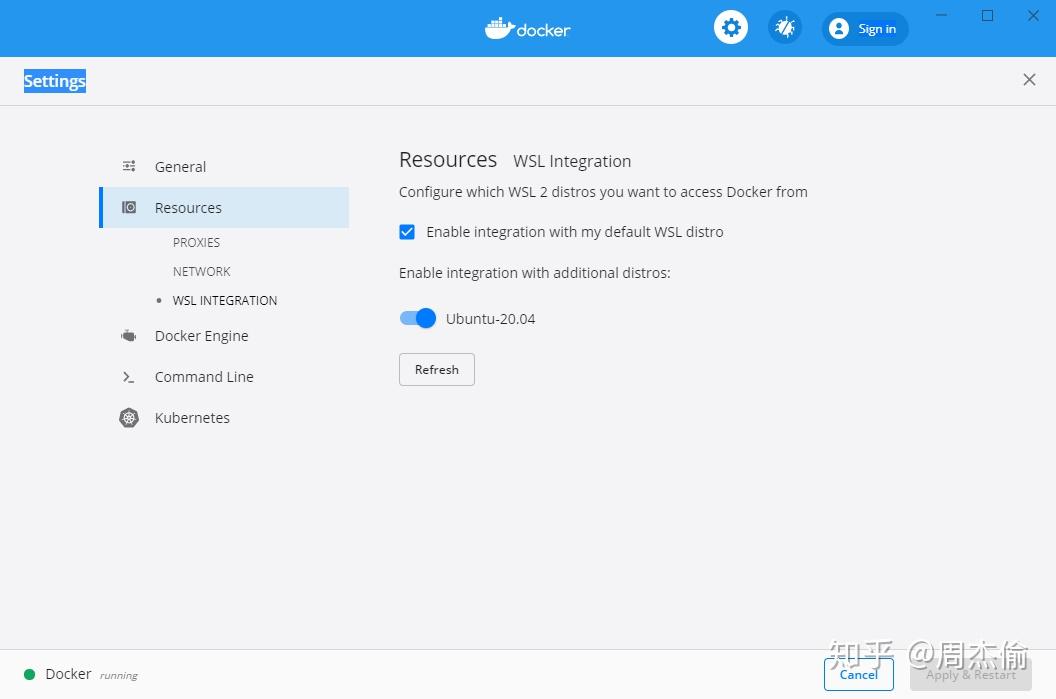Click the Kubernetes wheel icon

pos(129,418)
